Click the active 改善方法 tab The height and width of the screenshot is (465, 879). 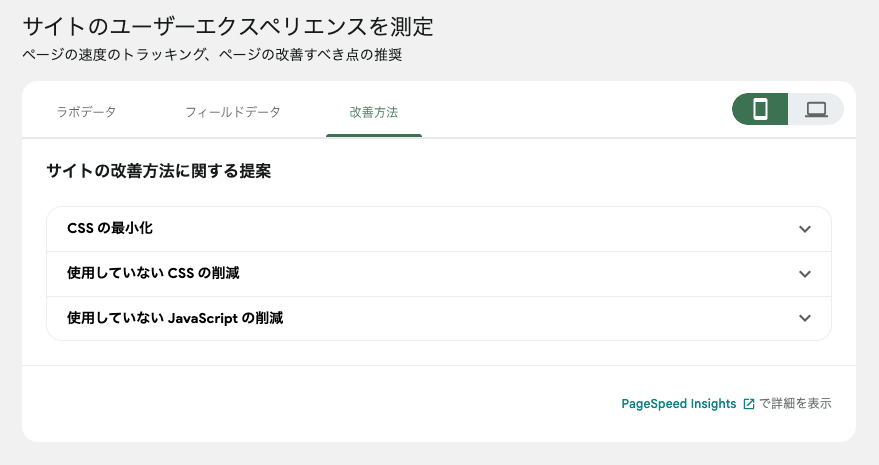[373, 111]
